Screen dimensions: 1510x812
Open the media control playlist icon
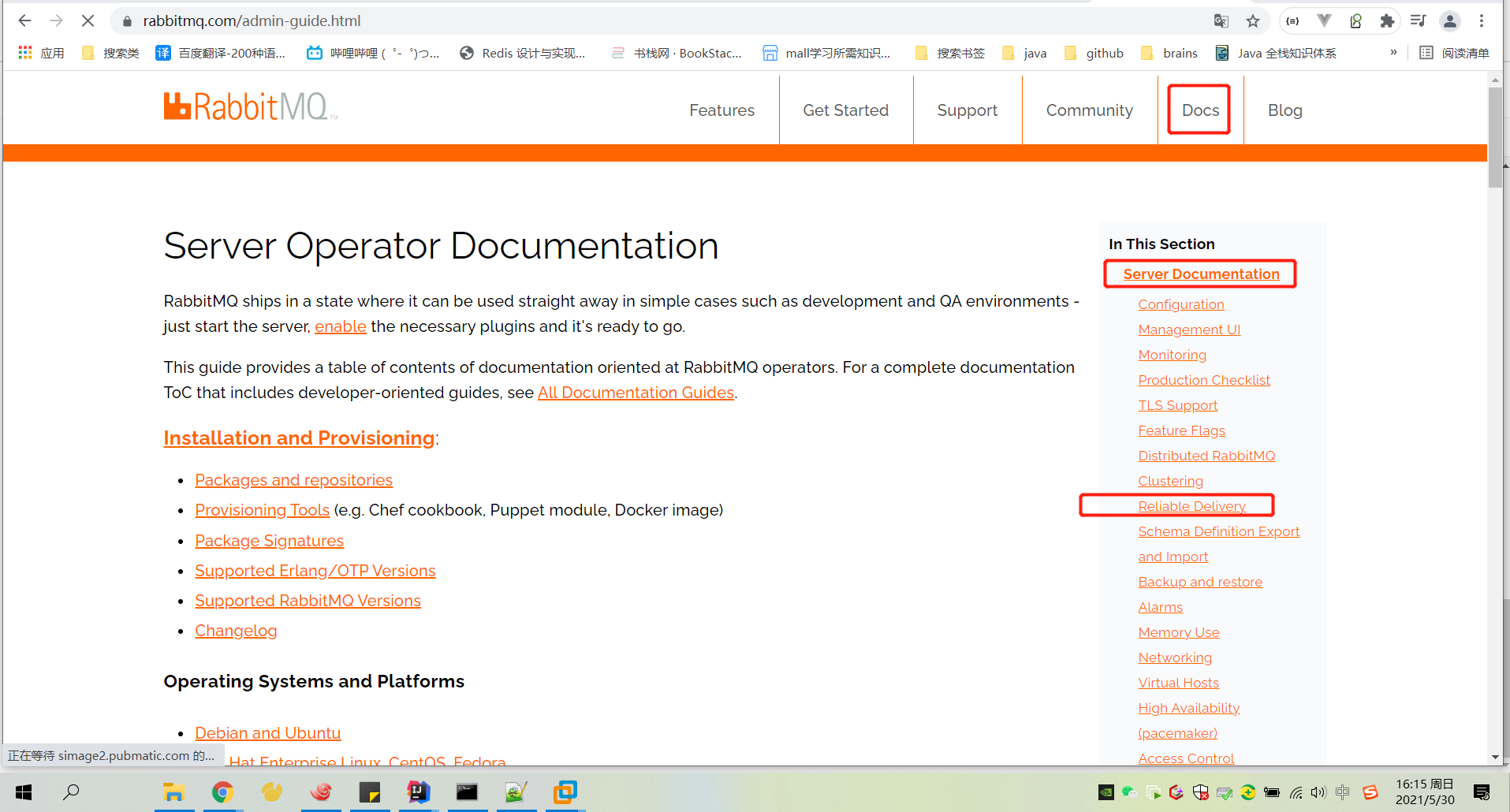click(1418, 21)
